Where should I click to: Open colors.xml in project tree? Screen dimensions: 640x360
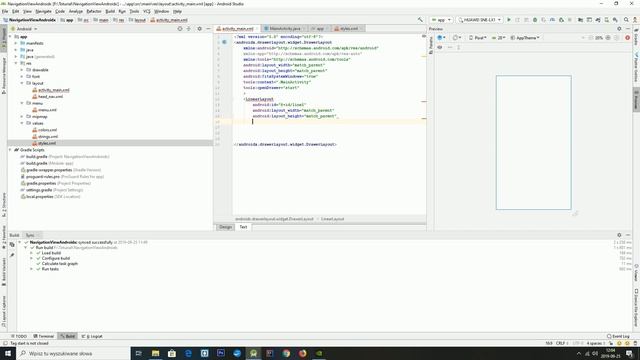pos(47,130)
